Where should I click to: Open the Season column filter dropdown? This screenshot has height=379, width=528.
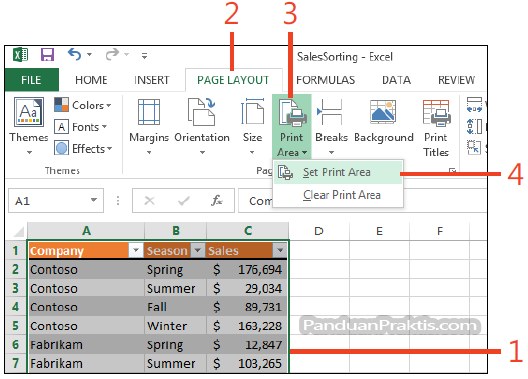[198, 250]
